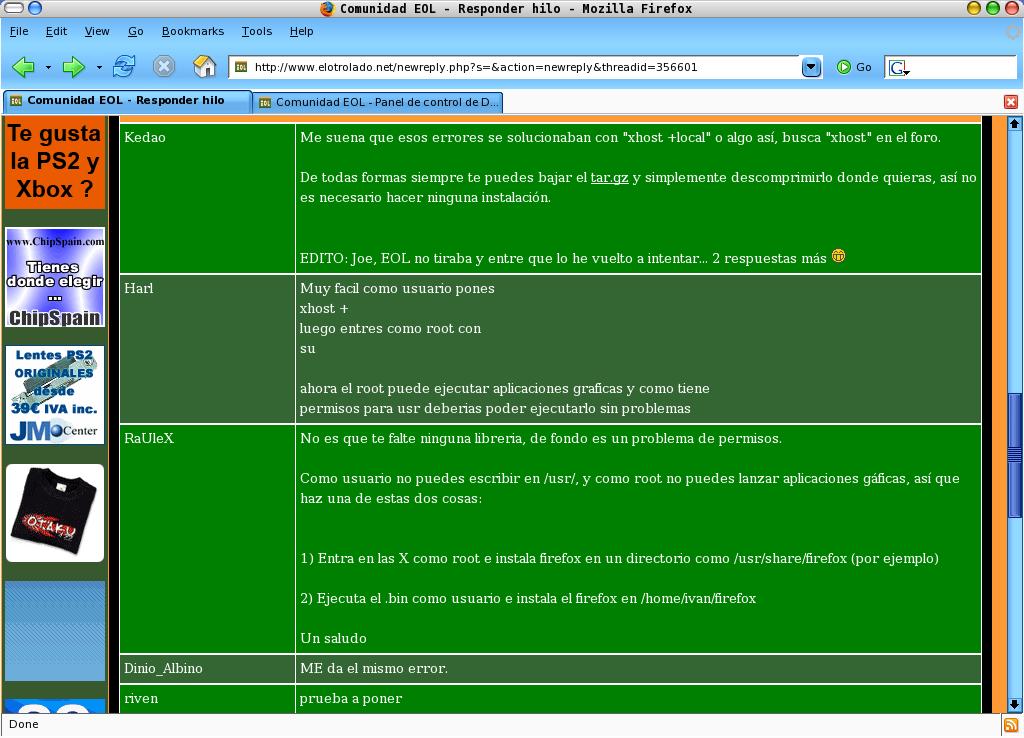The height and width of the screenshot is (738, 1024).
Task: Reload the page with the refresh icon
Action: (124, 66)
